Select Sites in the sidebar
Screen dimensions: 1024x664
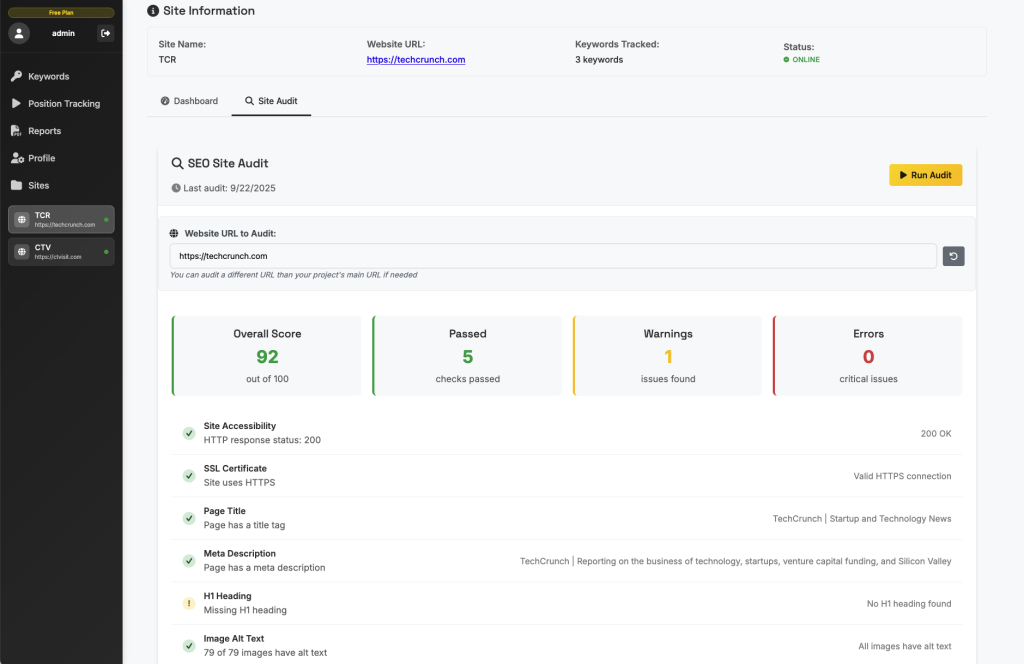click(38, 185)
